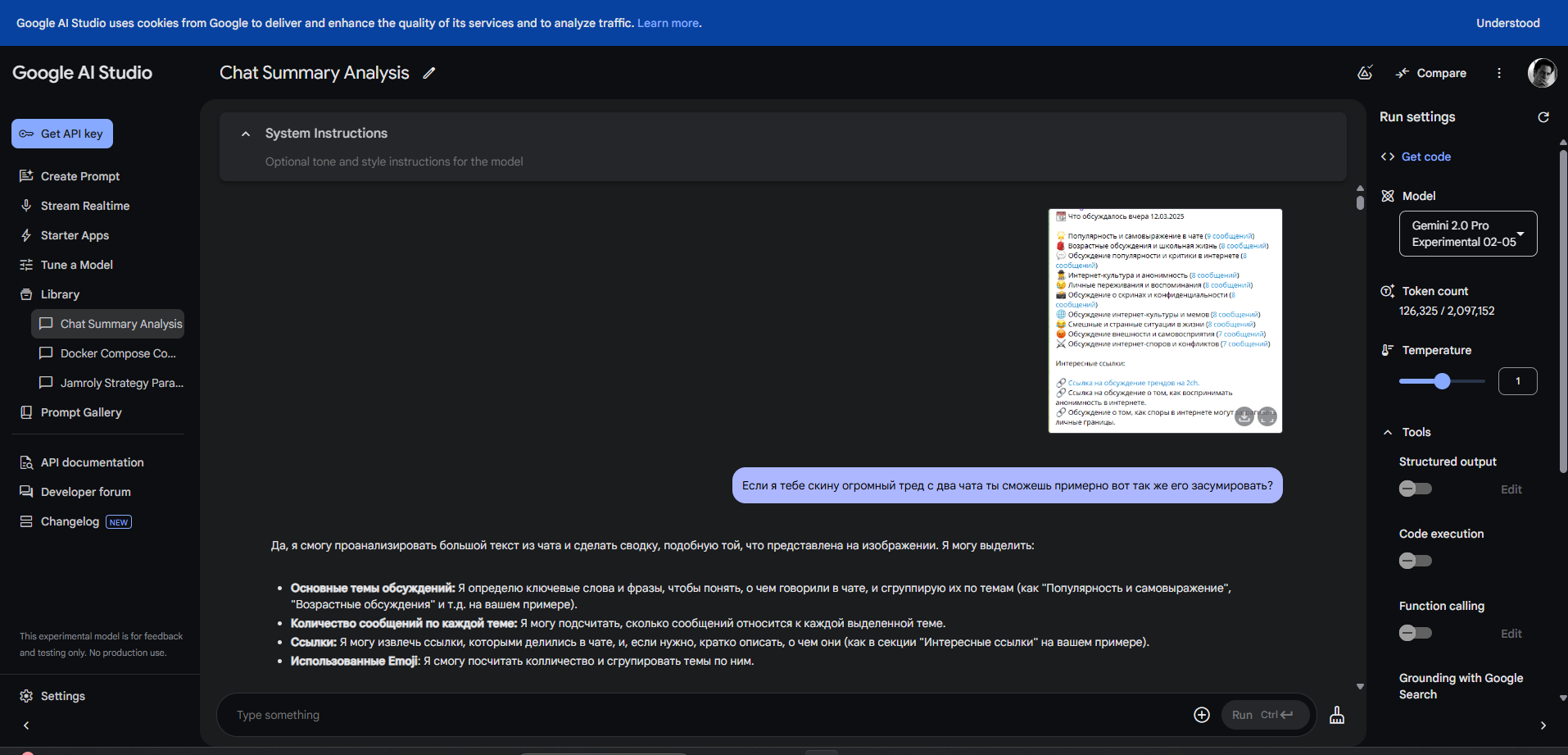This screenshot has width=1568, height=755.
Task: Click the Get code brackets icon
Action: coord(1388,157)
